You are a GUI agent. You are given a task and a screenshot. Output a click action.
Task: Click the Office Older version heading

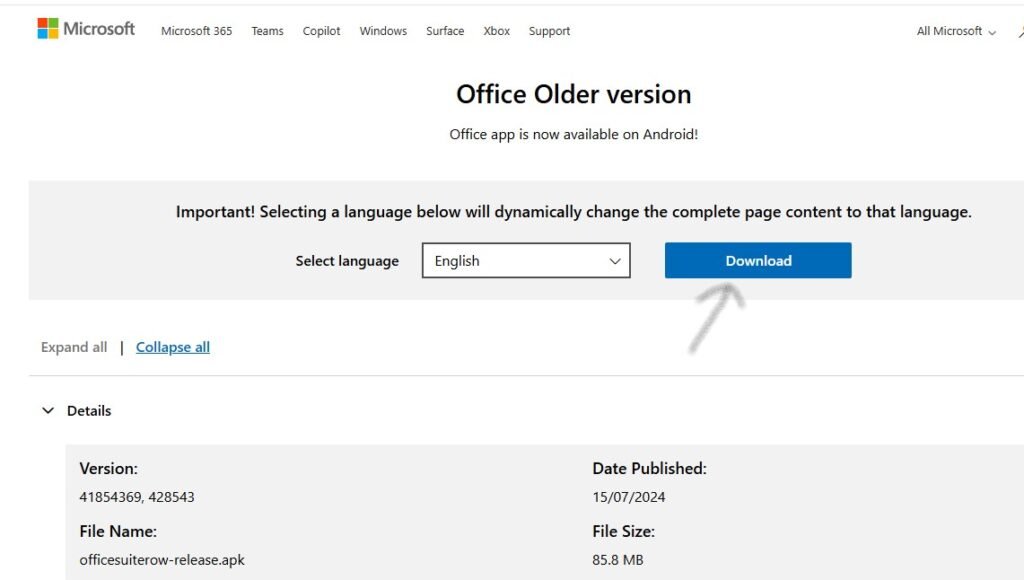pyautogui.click(x=573, y=94)
